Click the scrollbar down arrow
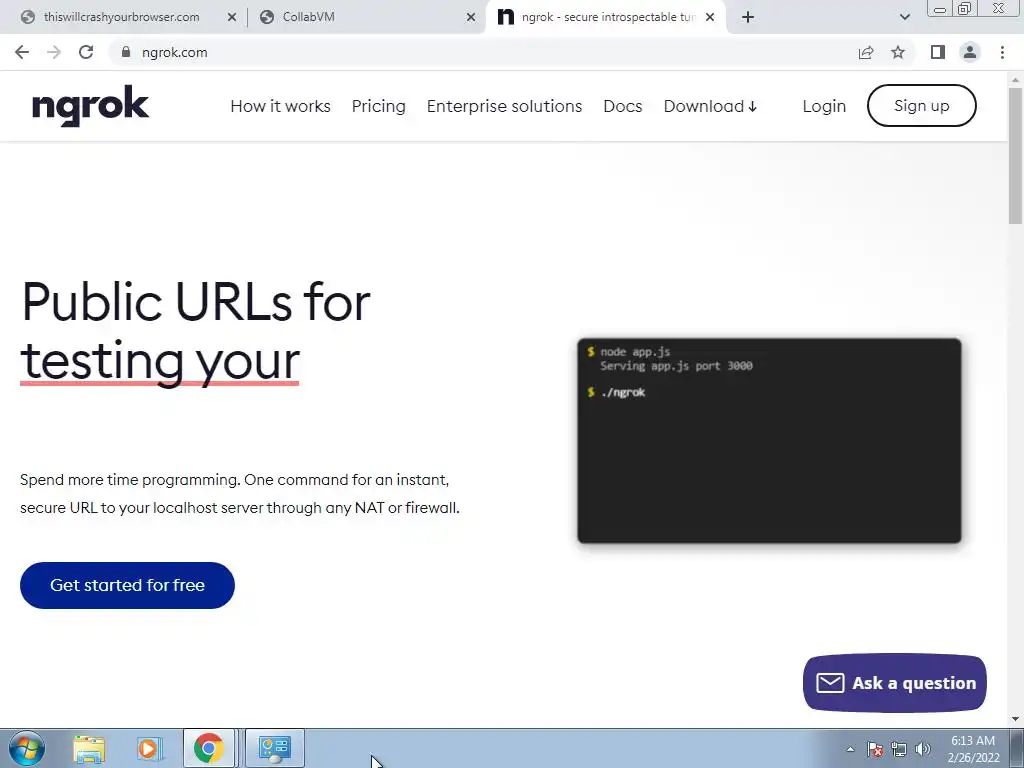 (1016, 720)
